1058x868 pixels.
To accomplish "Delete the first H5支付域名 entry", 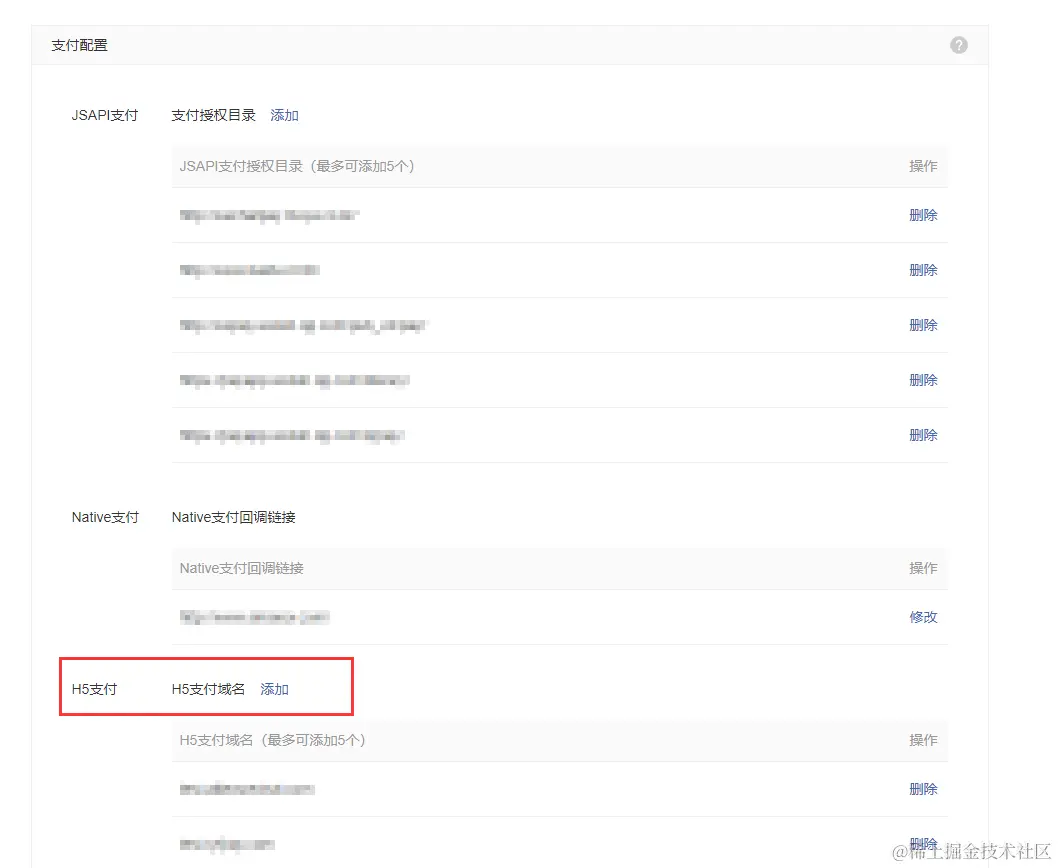I will 923,789.
